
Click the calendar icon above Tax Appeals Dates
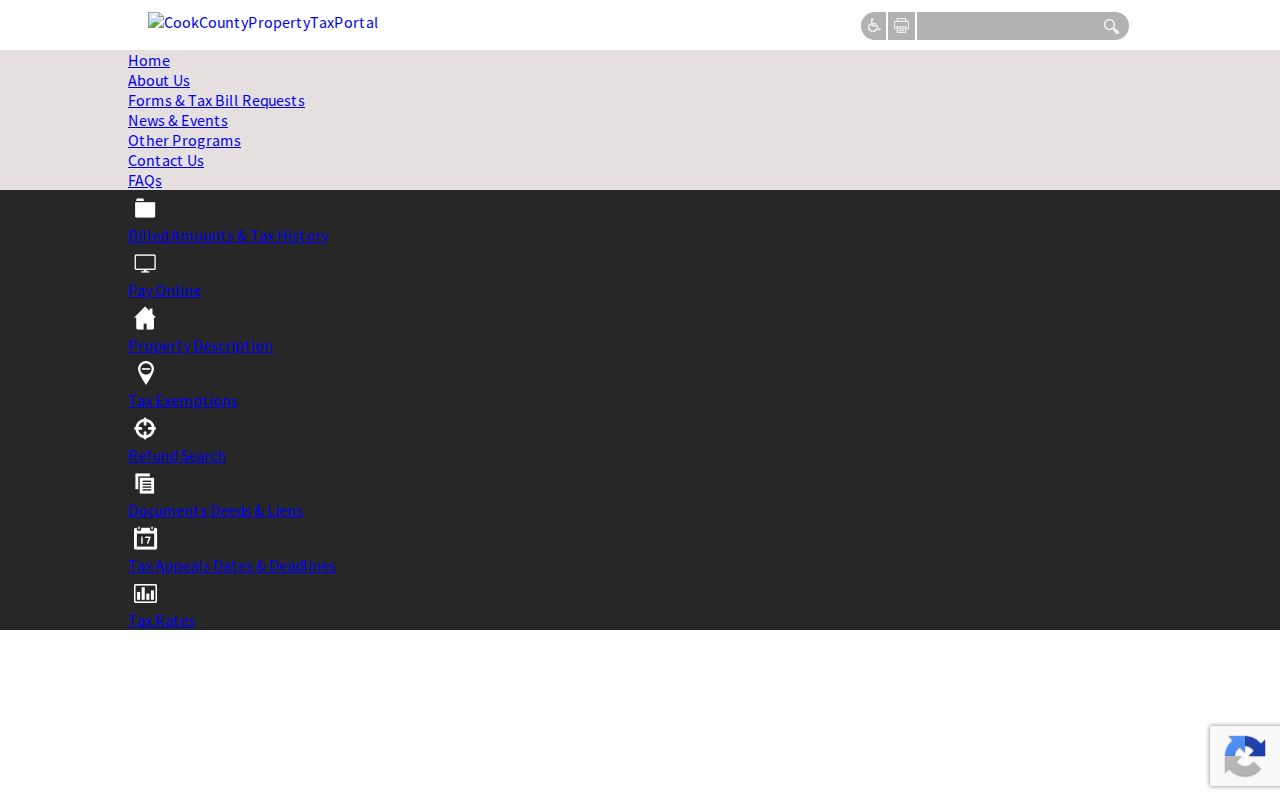[x=145, y=538]
